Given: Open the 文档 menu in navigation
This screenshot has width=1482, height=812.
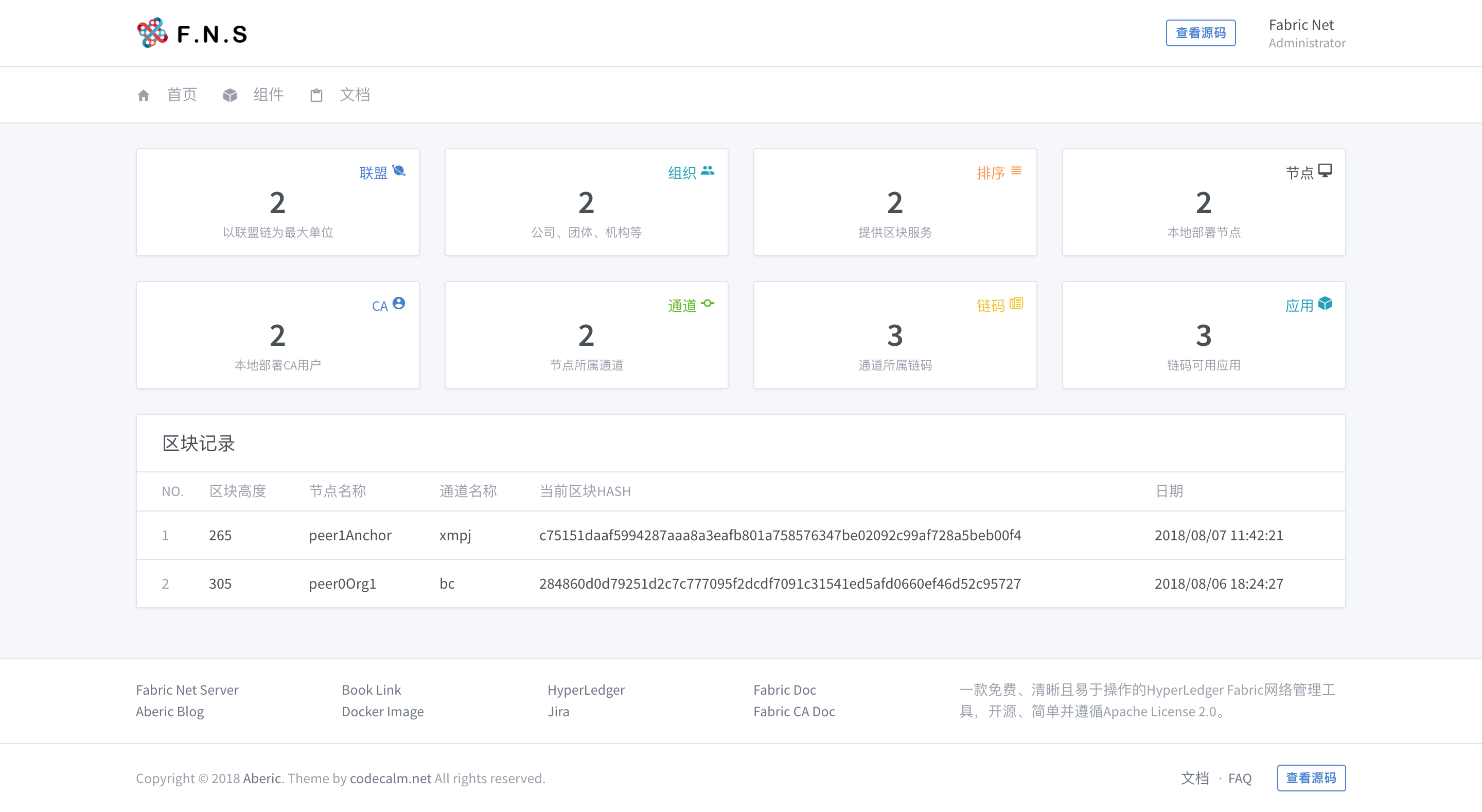Looking at the screenshot, I should pyautogui.click(x=355, y=95).
